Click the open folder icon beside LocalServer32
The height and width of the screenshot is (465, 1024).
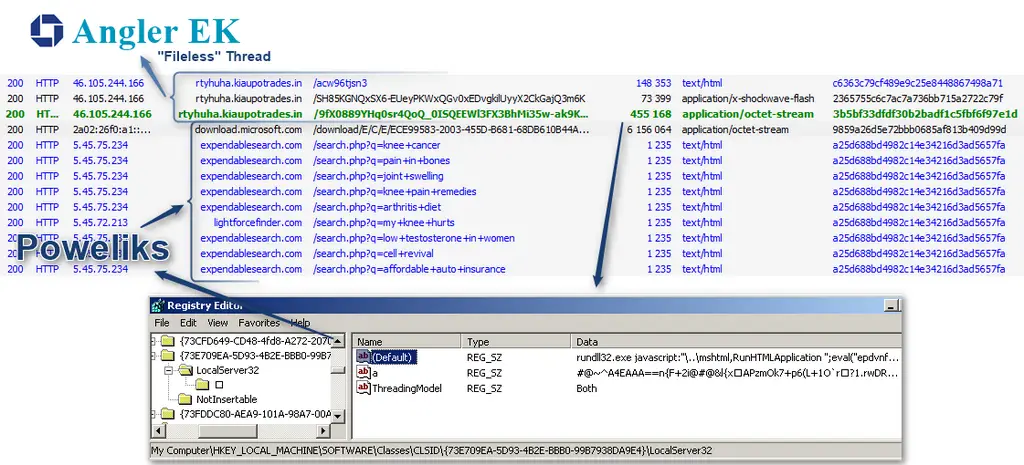click(186, 370)
